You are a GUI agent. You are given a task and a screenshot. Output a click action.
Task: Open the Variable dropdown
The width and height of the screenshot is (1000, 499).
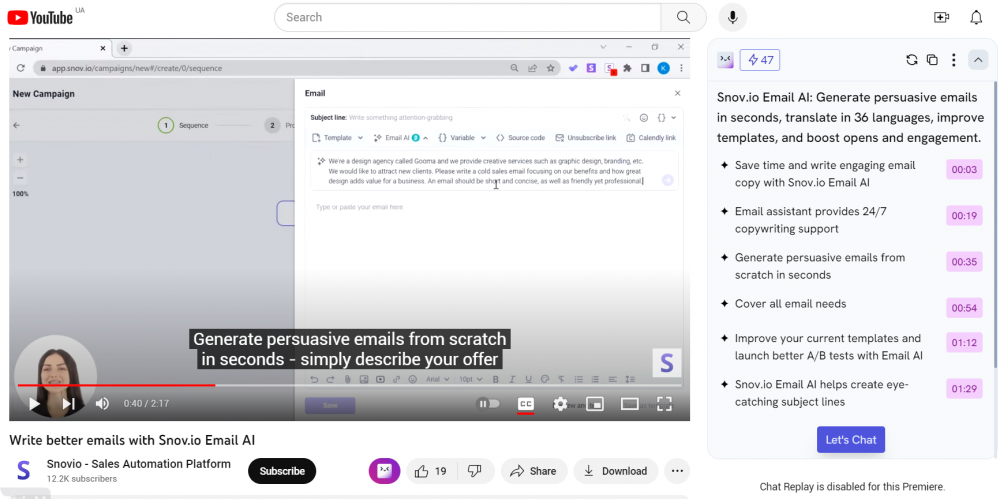point(462,138)
